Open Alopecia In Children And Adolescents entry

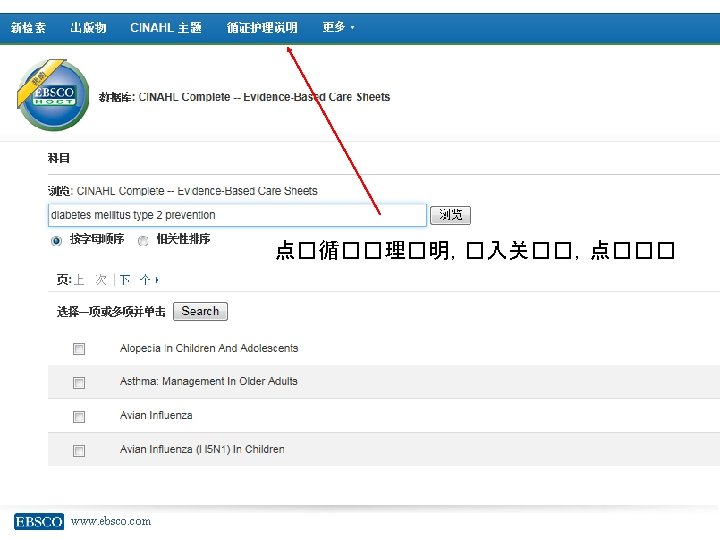(x=209, y=349)
